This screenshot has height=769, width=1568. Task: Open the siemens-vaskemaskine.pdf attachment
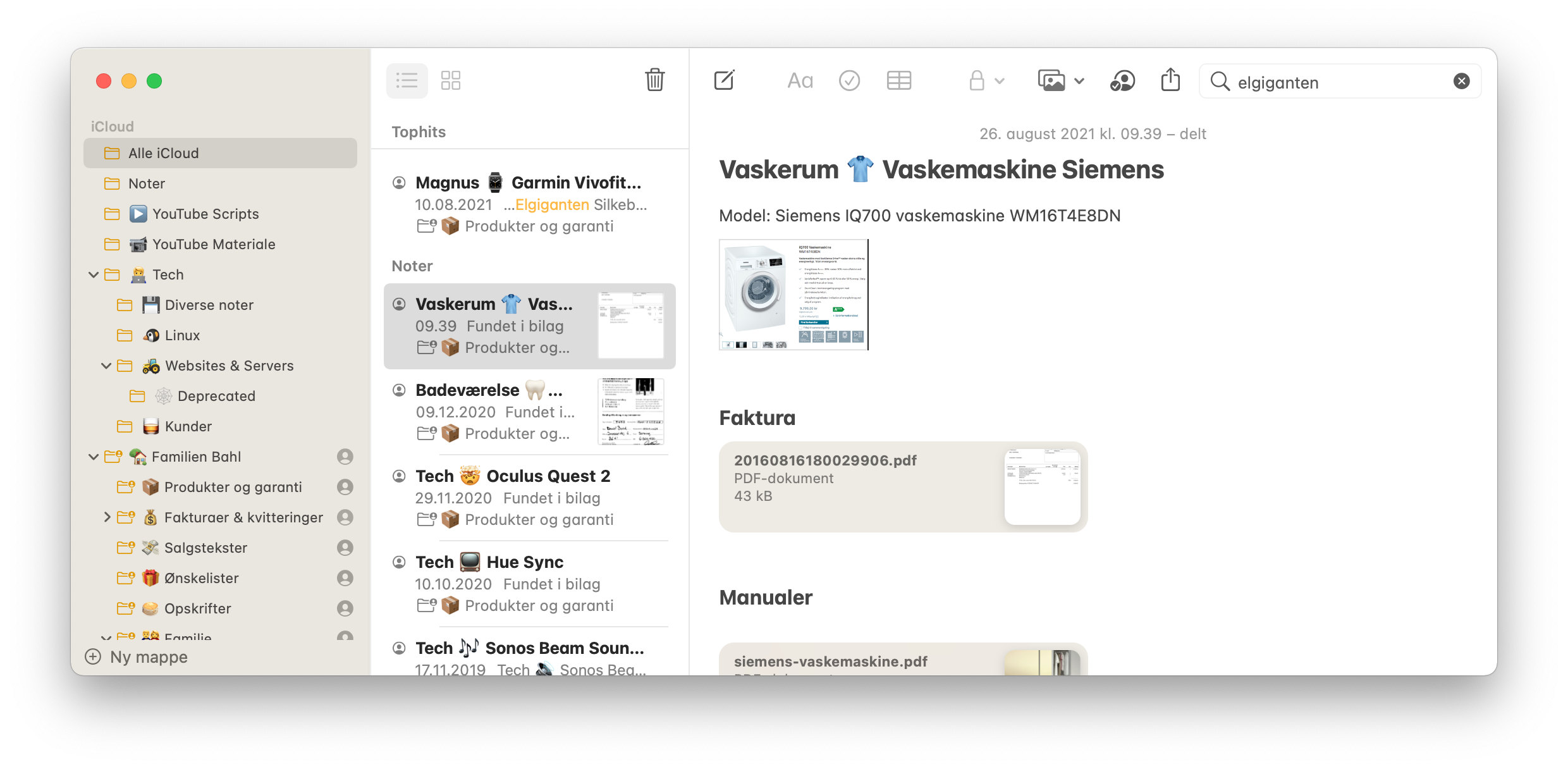903,660
